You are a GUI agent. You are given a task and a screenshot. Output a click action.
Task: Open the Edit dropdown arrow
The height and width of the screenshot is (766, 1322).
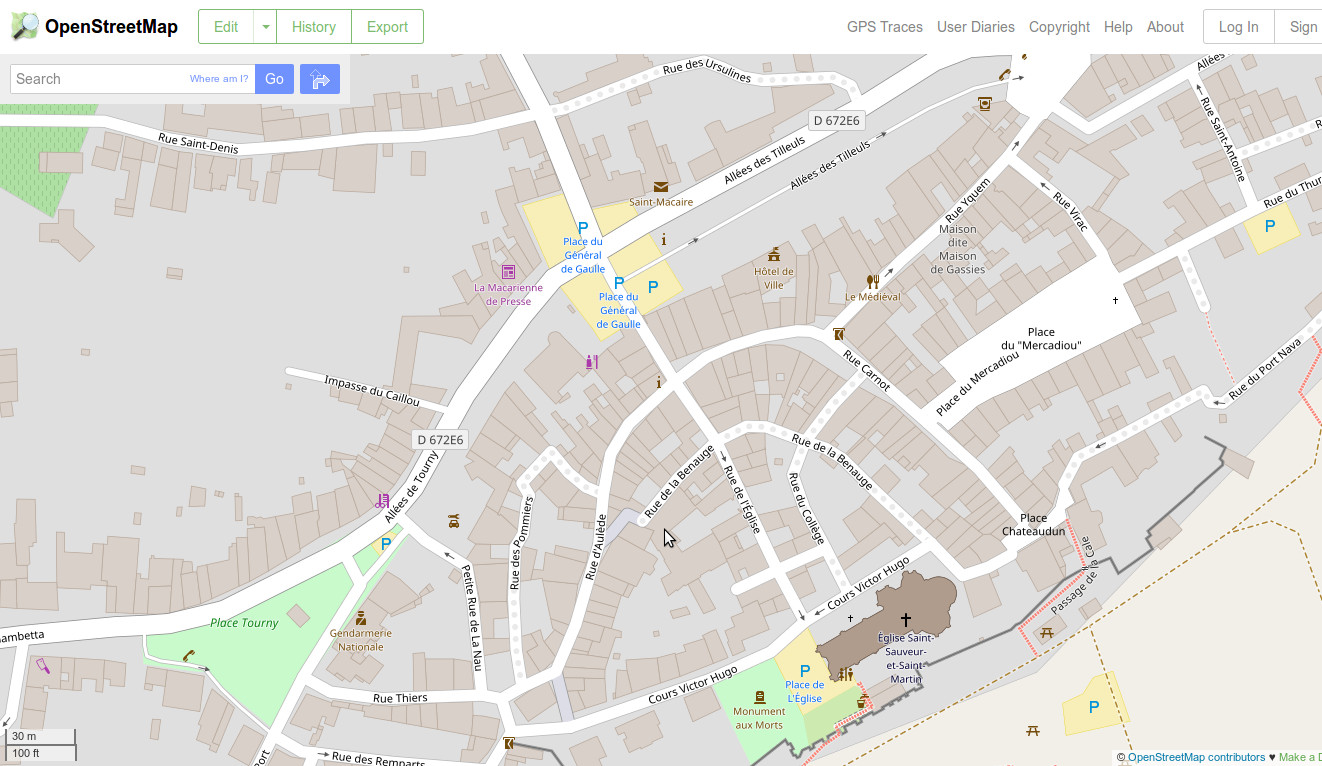[x=266, y=27]
